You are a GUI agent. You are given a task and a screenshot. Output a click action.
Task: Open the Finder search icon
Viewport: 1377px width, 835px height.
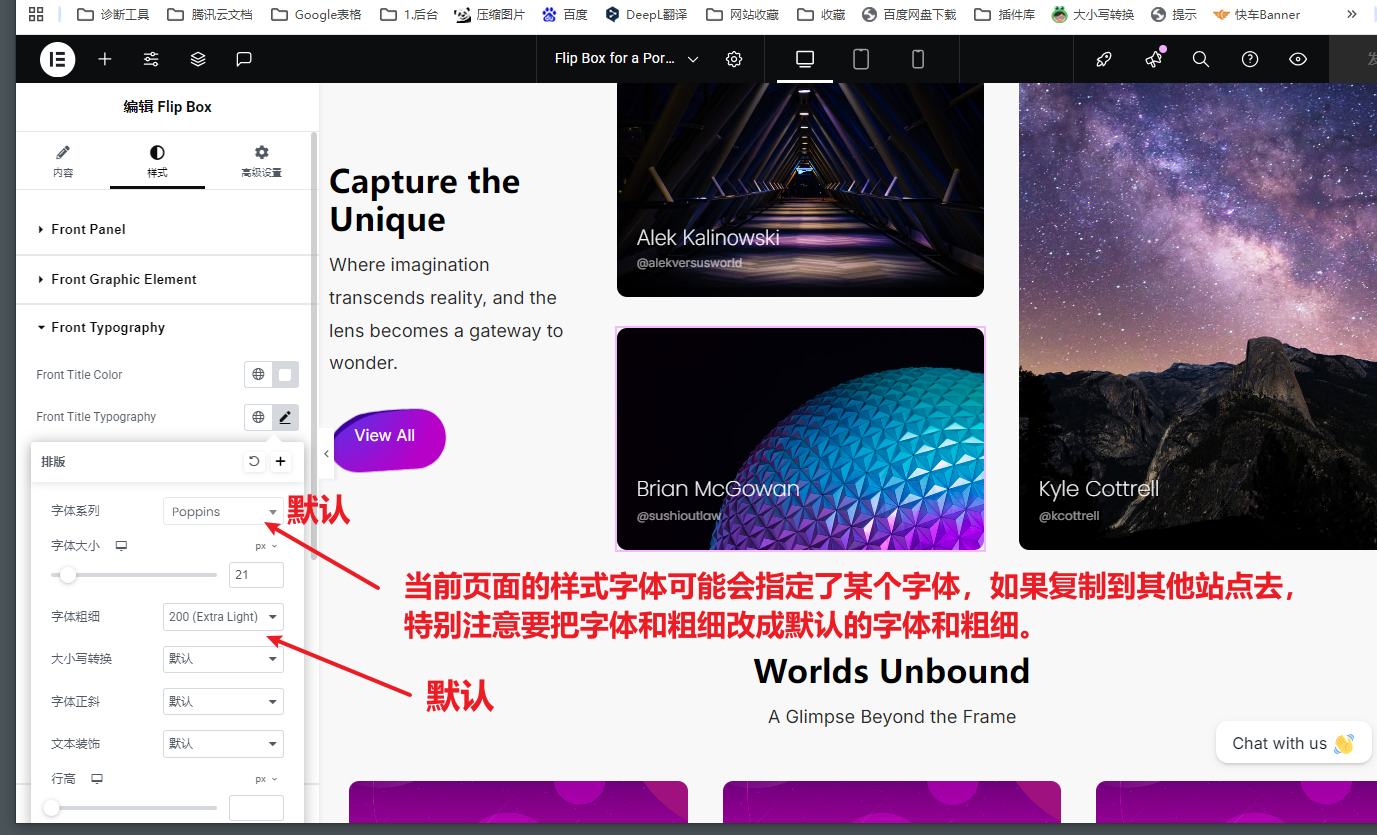[1201, 60]
